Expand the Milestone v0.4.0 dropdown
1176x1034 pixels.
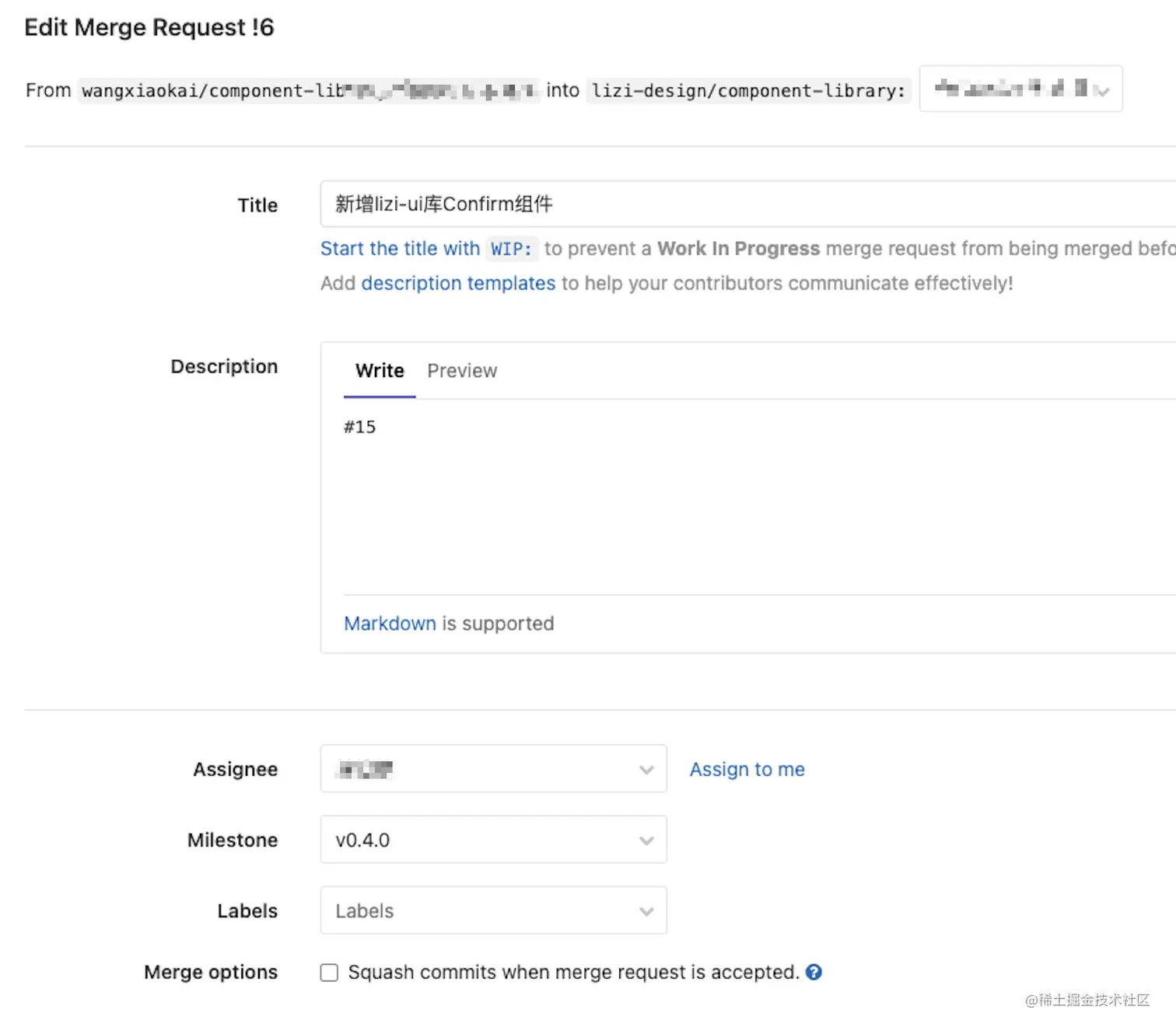pyautogui.click(x=493, y=840)
